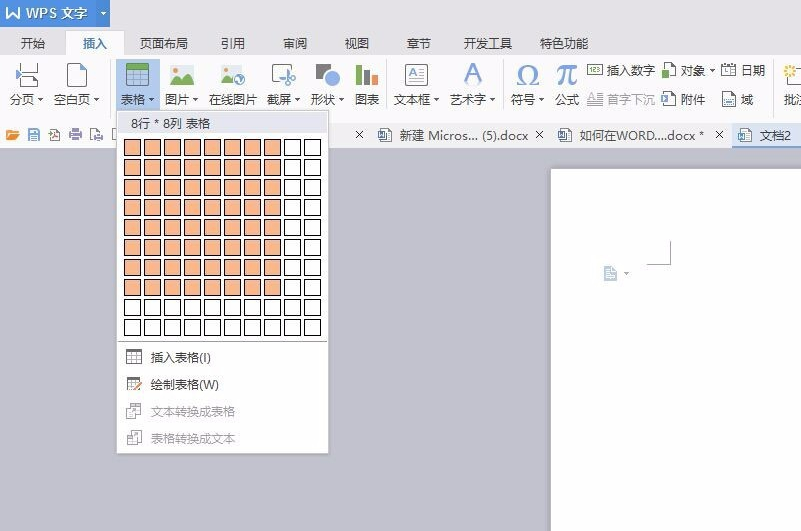Click the 在线图片 online picture icon
This screenshot has width=801, height=531.
tap(232, 75)
